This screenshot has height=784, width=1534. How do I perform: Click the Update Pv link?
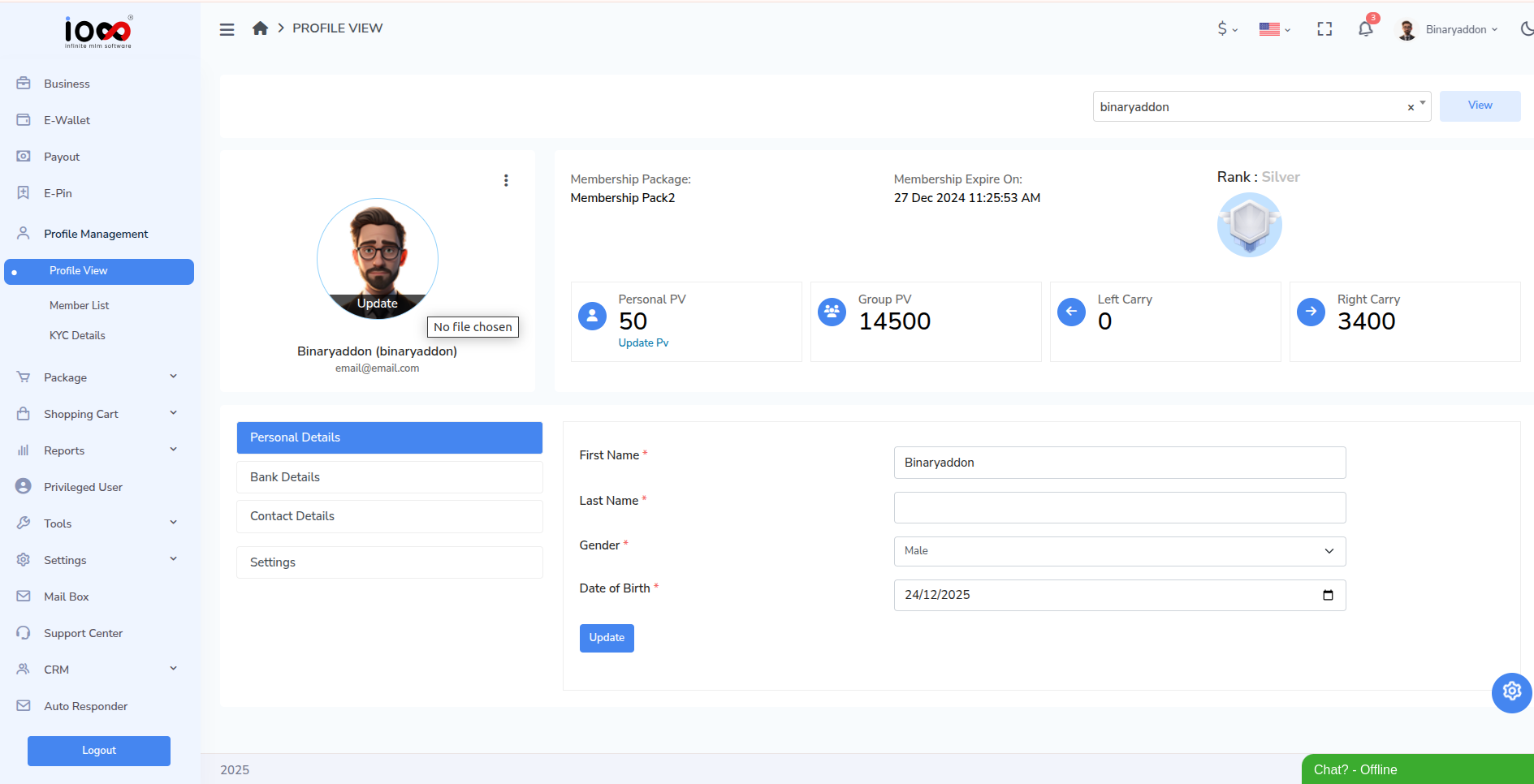[643, 342]
